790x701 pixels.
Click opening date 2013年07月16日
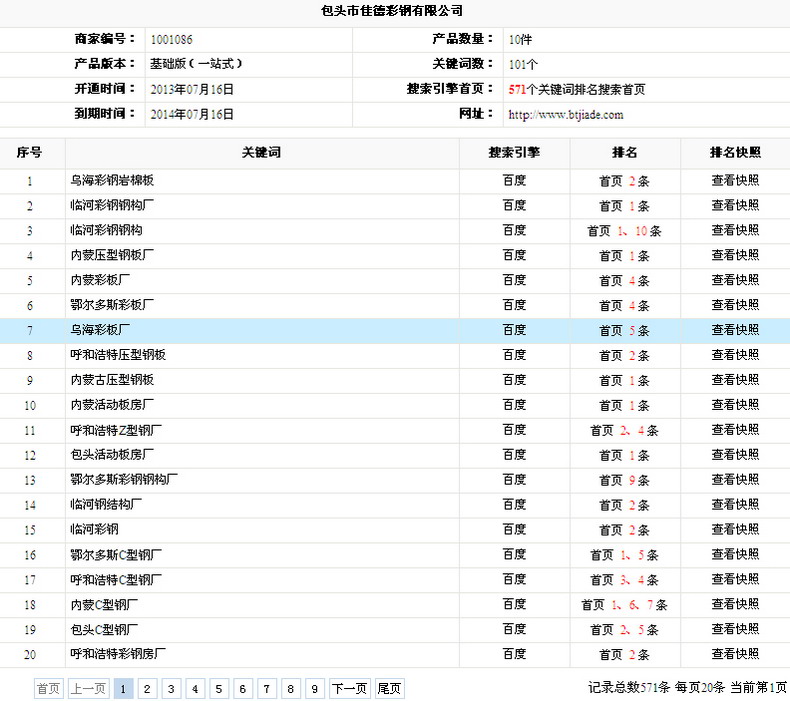pyautogui.click(x=192, y=89)
